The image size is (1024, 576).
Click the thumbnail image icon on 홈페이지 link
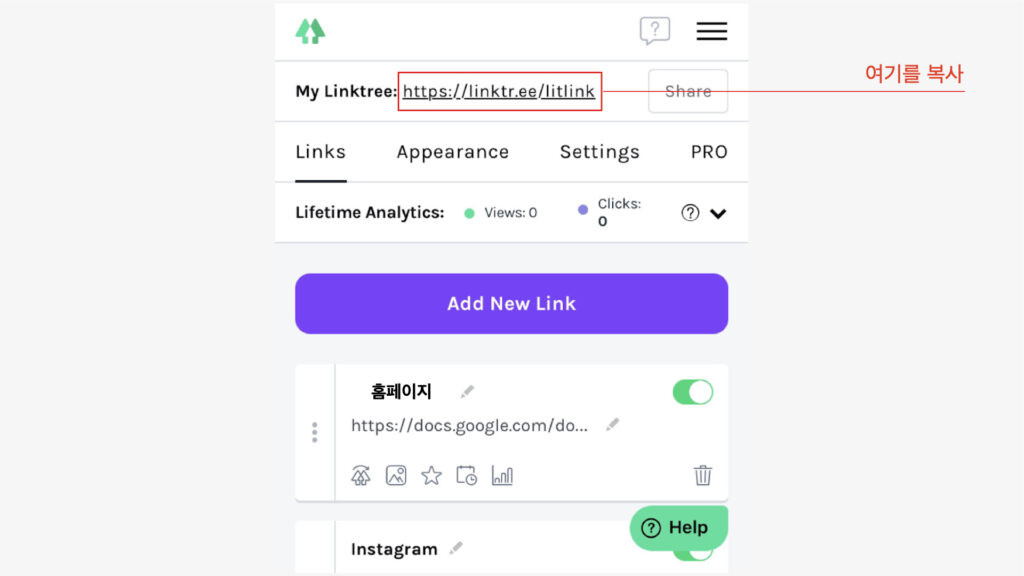(x=396, y=475)
